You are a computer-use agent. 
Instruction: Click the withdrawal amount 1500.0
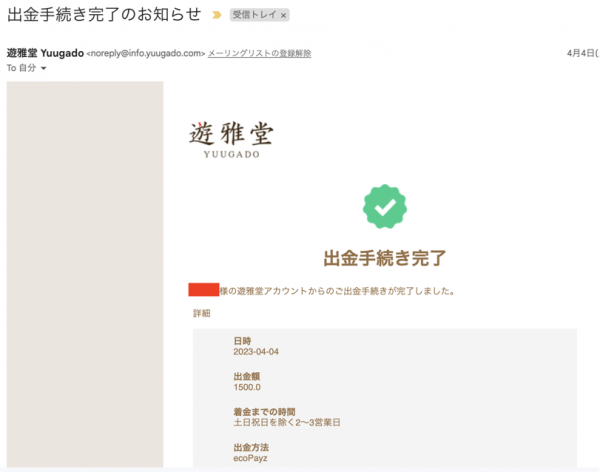point(247,387)
